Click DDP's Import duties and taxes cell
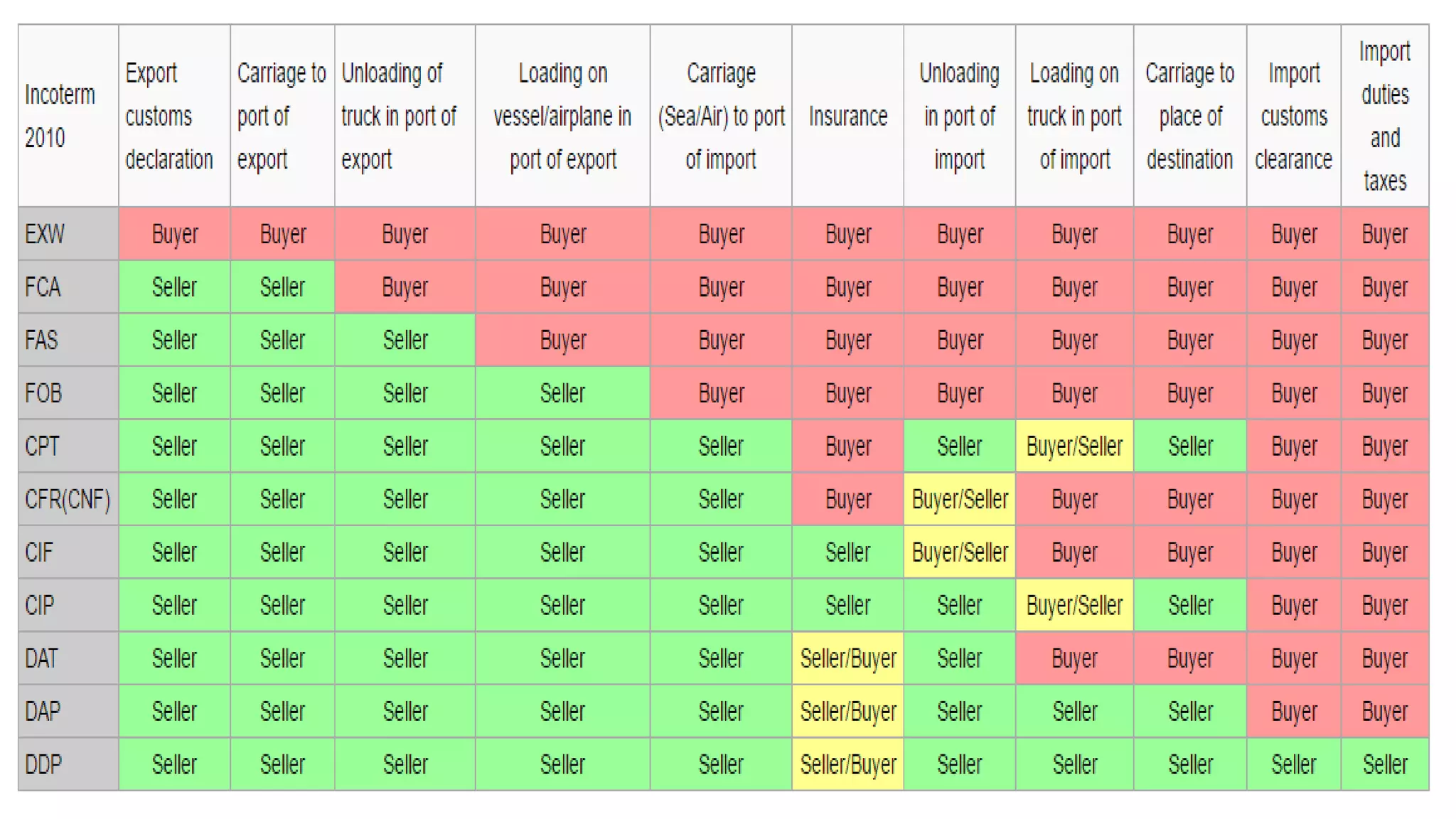Viewport: 1456px width, 819px height. 1384,764
